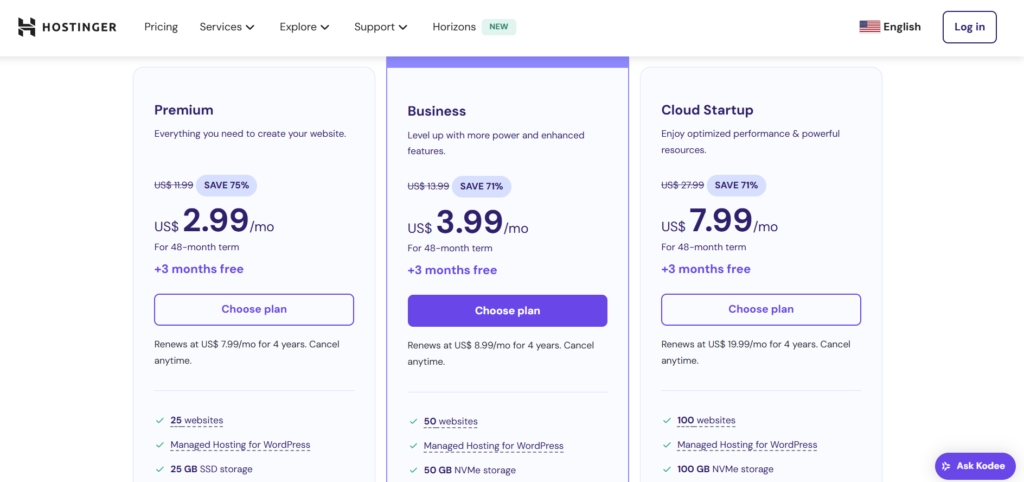This screenshot has height=482, width=1024.
Task: Click the 50 GB NVMe storage feature
Action: (x=470, y=470)
